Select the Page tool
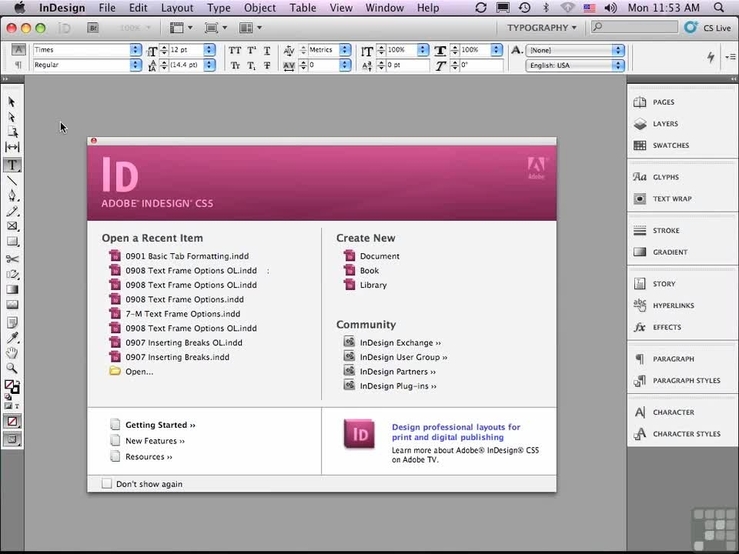739x554 pixels. 12,132
